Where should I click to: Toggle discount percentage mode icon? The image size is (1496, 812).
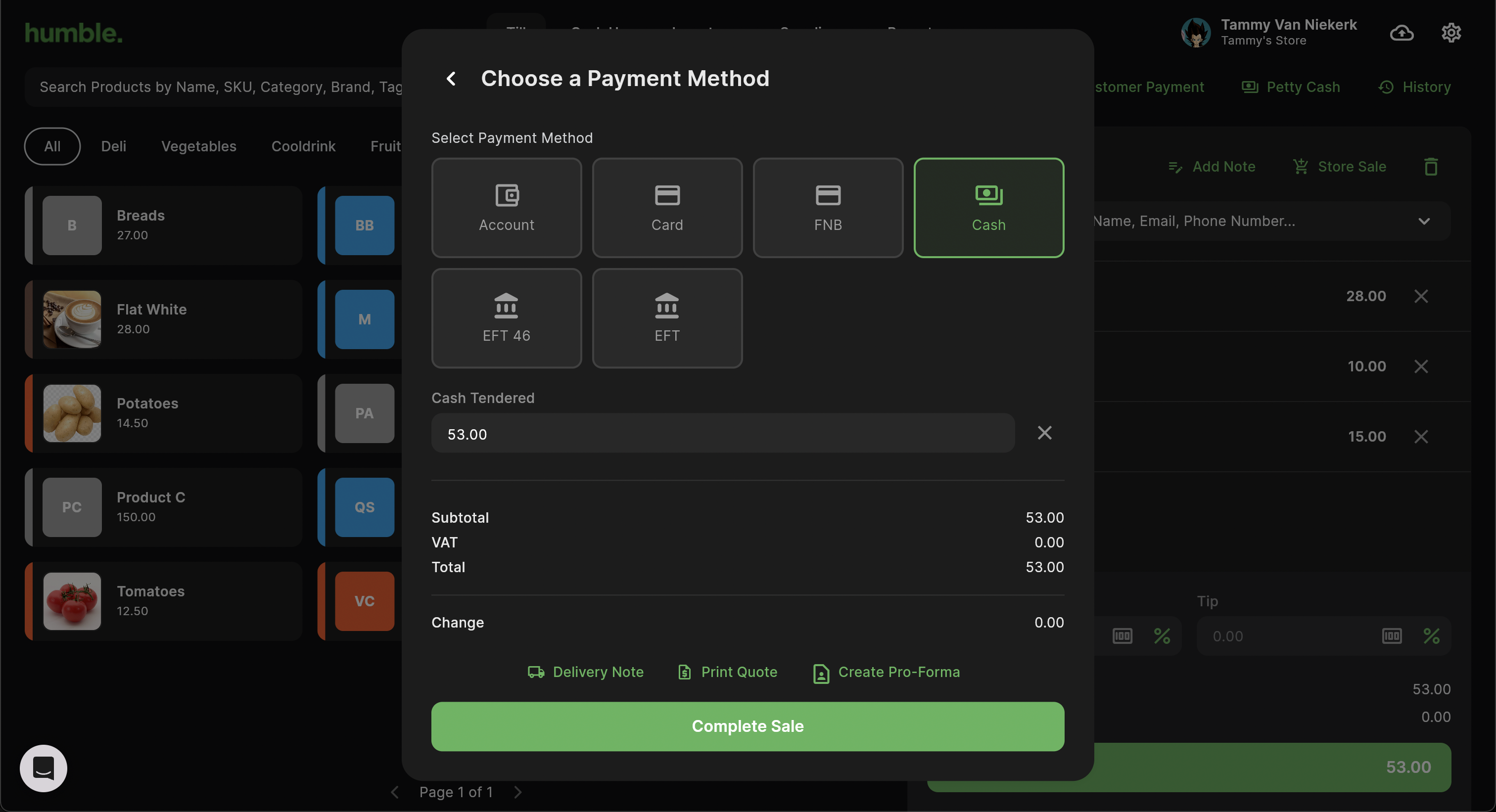point(1162,637)
